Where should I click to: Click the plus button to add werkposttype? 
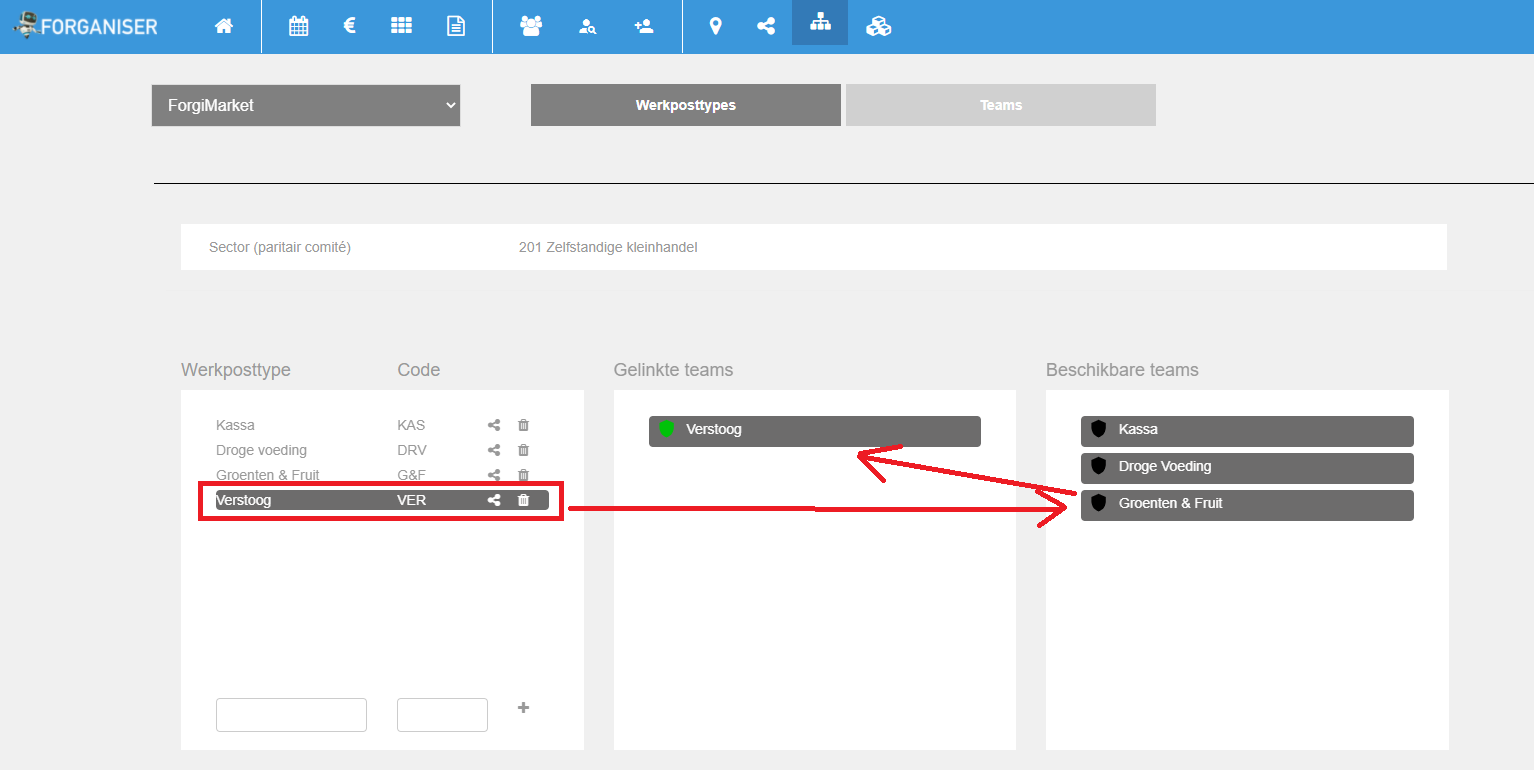(523, 708)
